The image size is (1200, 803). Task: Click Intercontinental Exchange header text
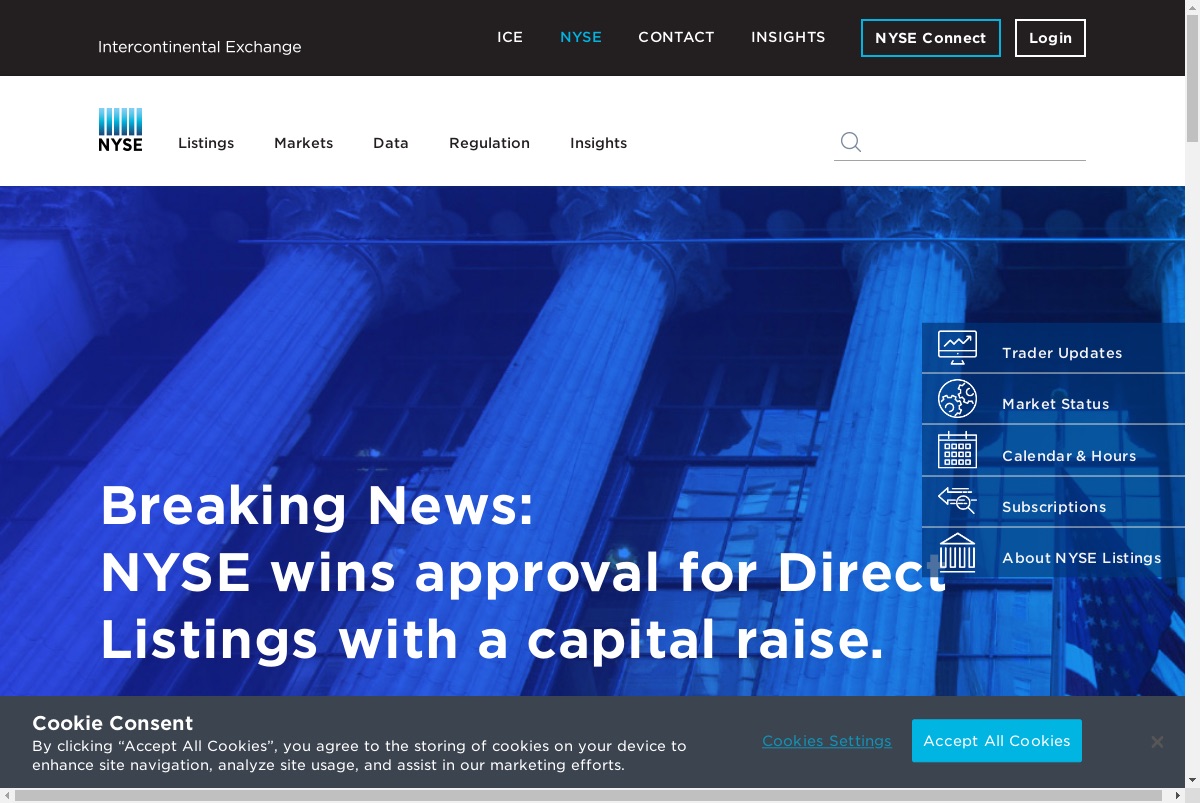pyautogui.click(x=200, y=47)
